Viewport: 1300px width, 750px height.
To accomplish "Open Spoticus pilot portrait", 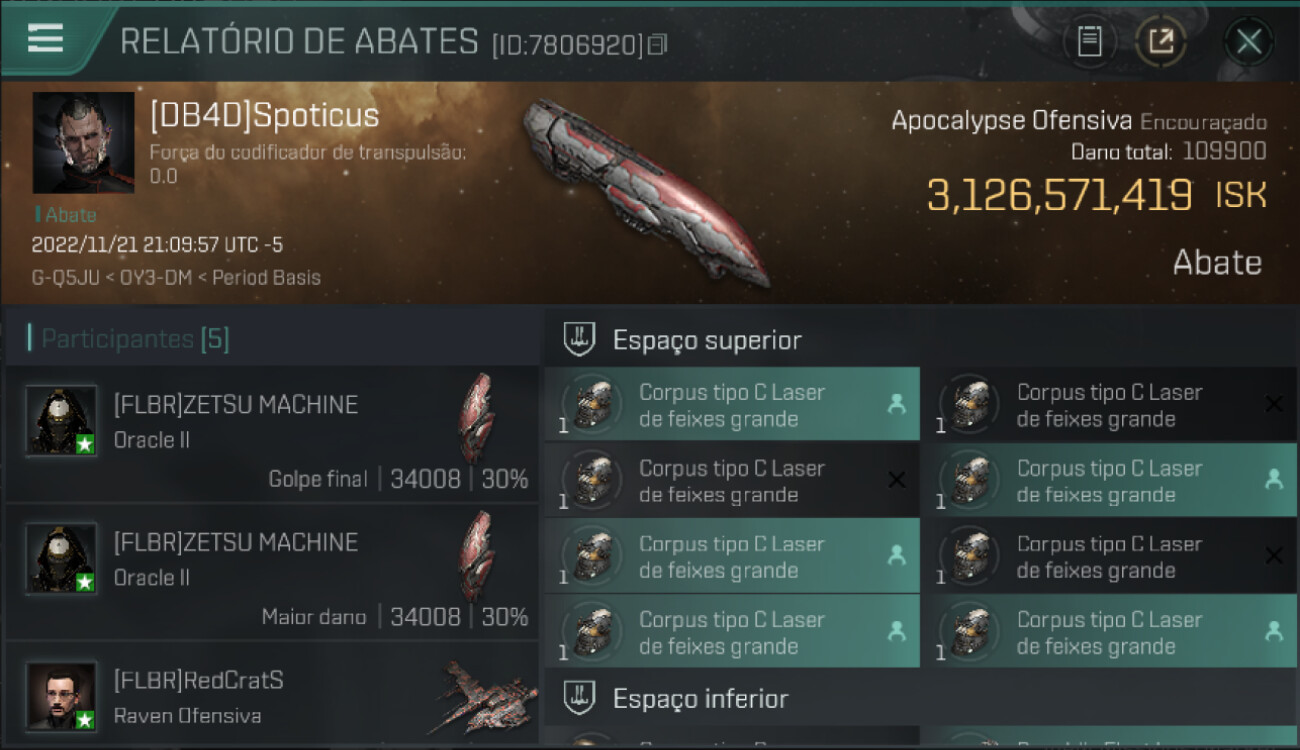I will coord(83,142).
